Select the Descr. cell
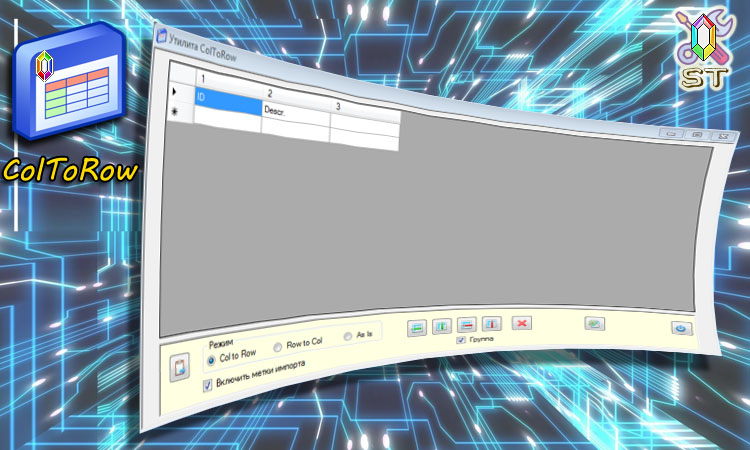 296,115
